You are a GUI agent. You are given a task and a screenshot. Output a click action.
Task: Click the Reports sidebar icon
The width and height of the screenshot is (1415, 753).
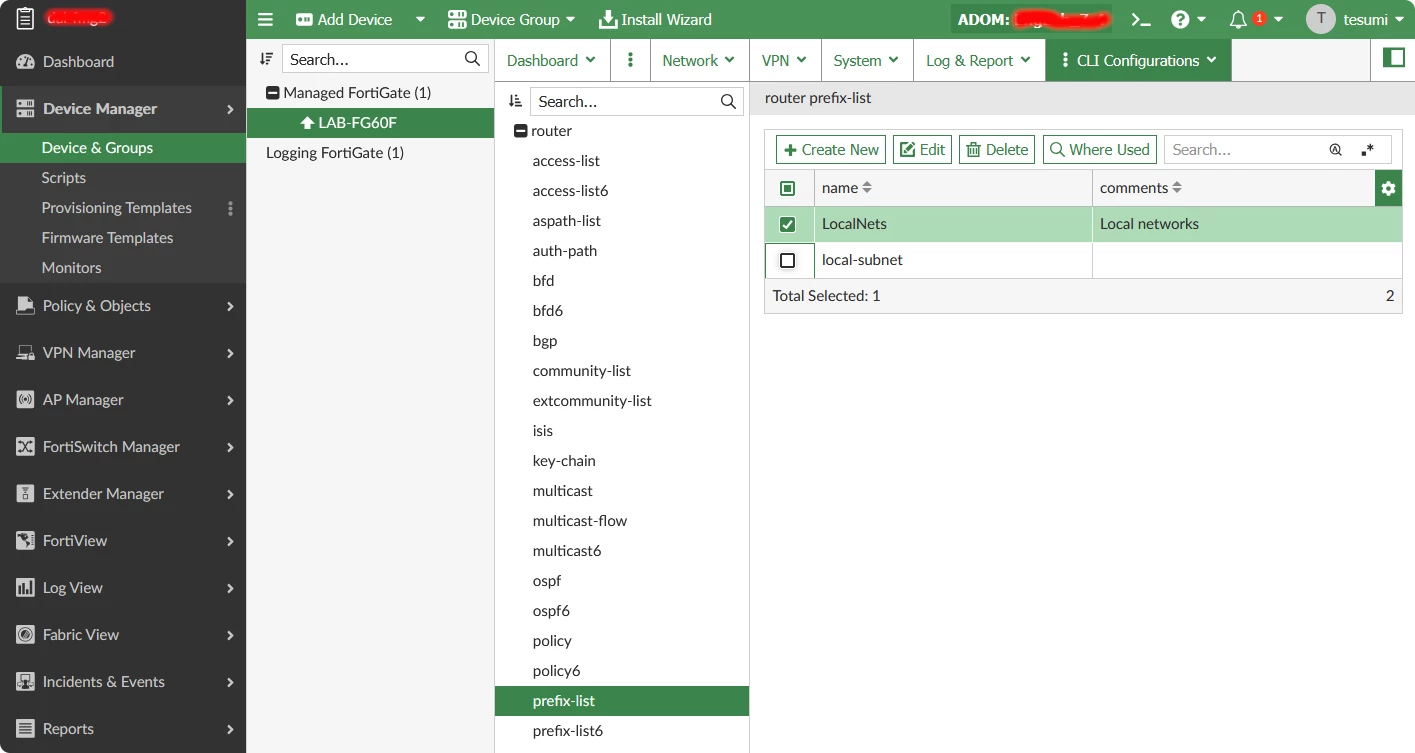point(25,729)
